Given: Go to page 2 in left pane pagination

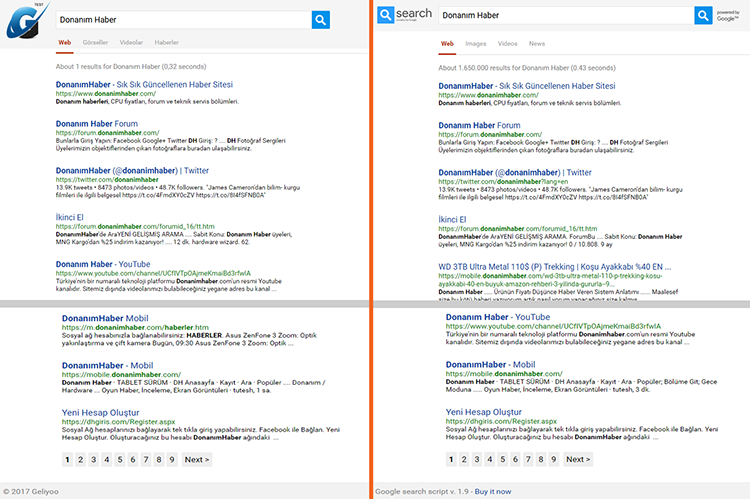Looking at the screenshot, I should (80, 460).
